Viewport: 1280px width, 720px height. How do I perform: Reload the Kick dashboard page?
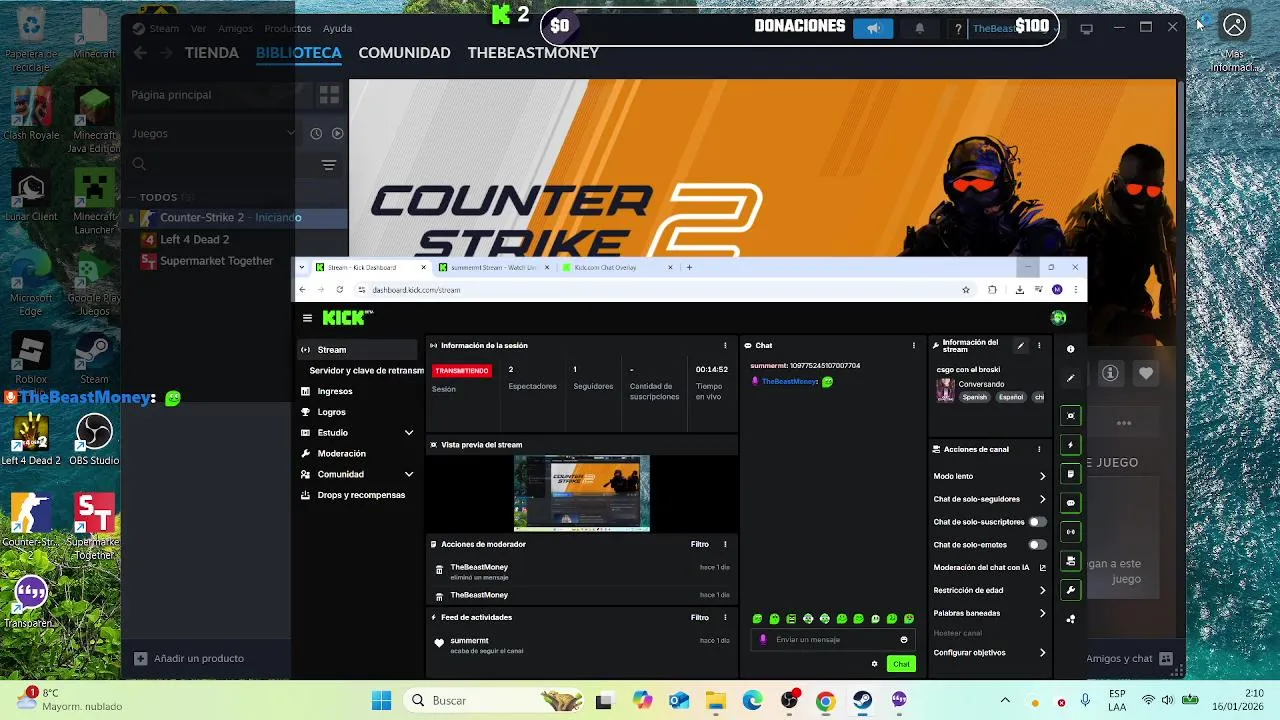point(340,290)
